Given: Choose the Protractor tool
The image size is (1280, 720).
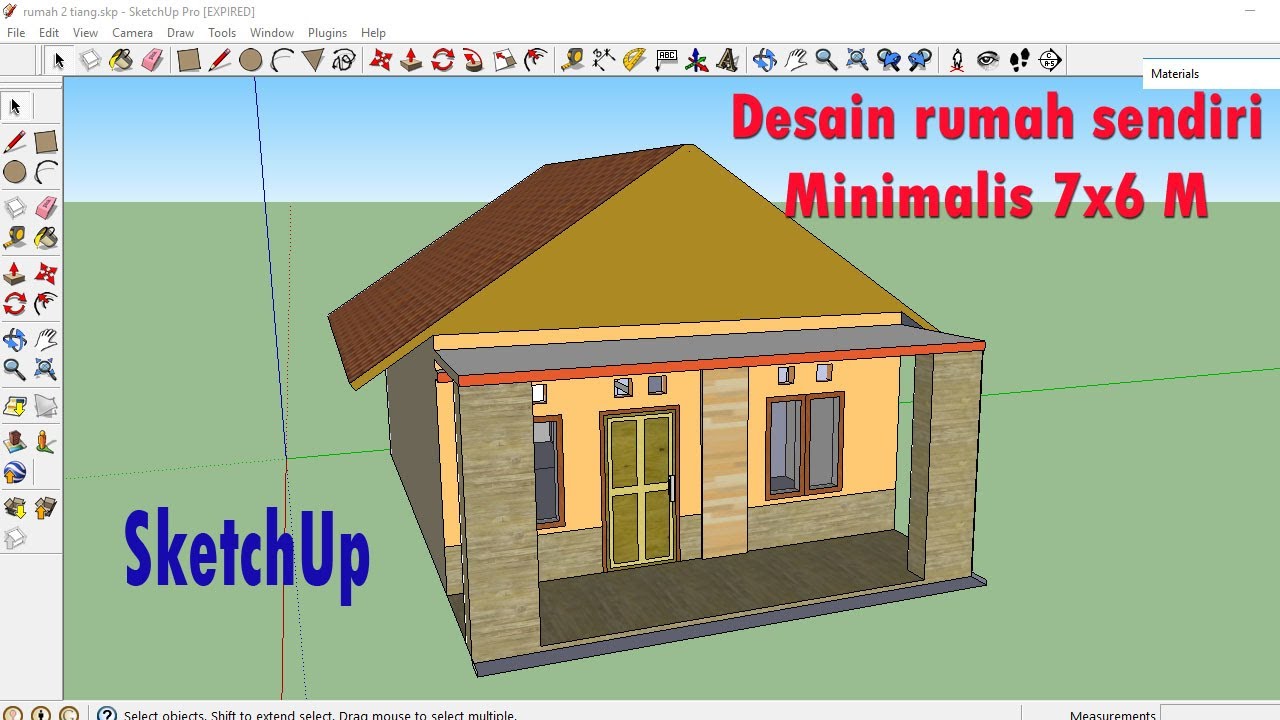Looking at the screenshot, I should pos(634,60).
